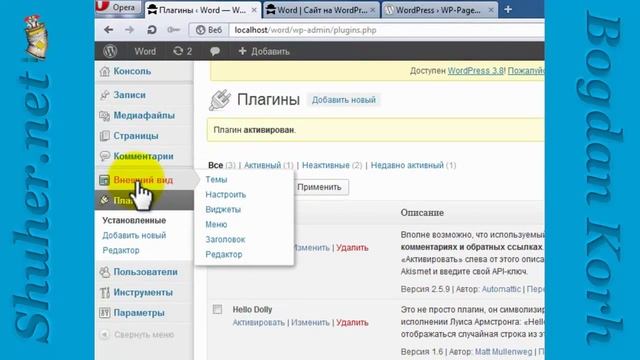This screenshot has height=360, width=640.
Task: Choose Настроить from the flyout menu
Action: click(x=225, y=195)
